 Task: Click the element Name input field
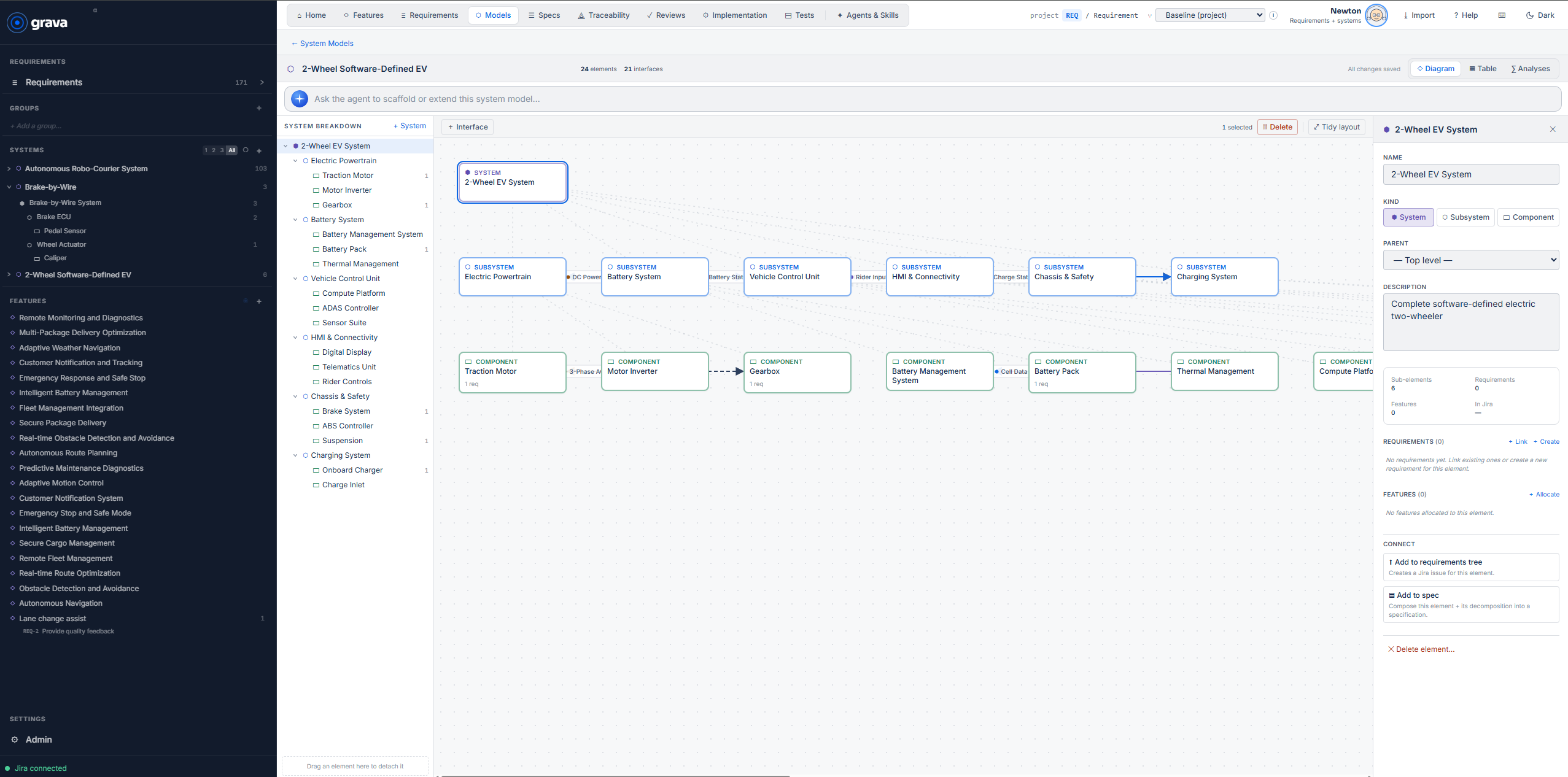click(1470, 174)
